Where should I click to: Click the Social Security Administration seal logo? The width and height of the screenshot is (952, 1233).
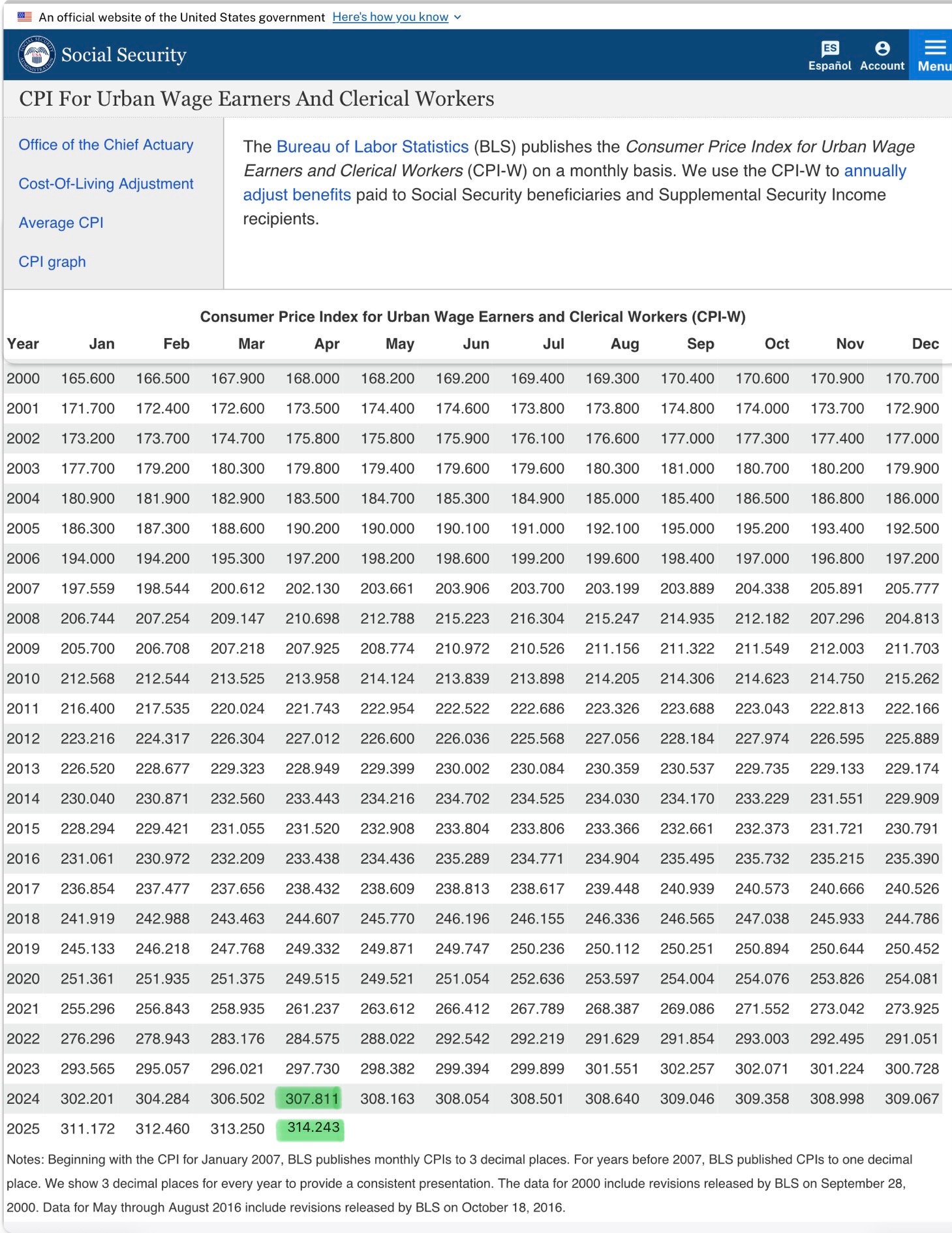pyautogui.click(x=36, y=55)
